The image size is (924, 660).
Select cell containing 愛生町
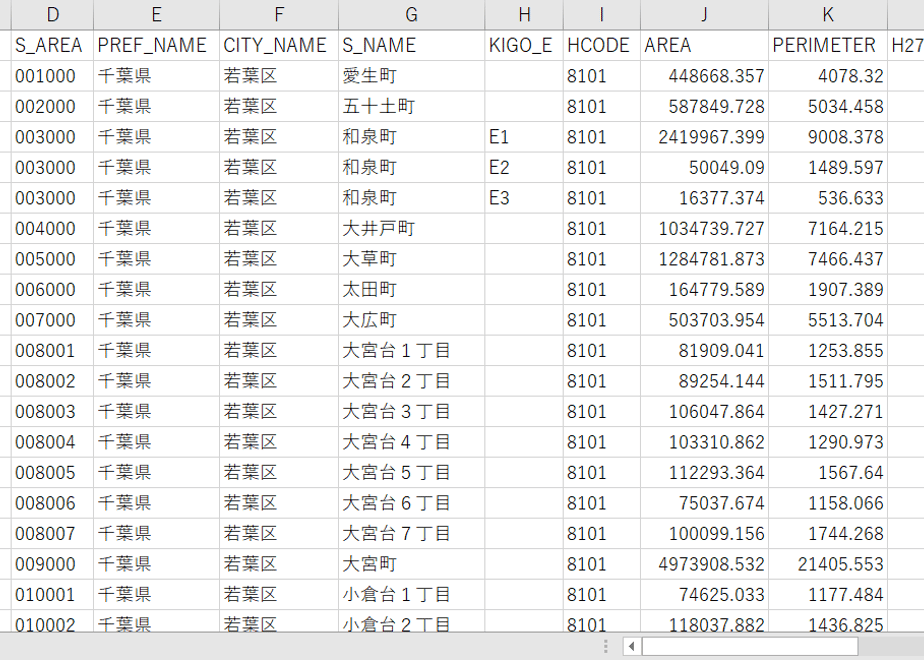pyautogui.click(x=411, y=76)
